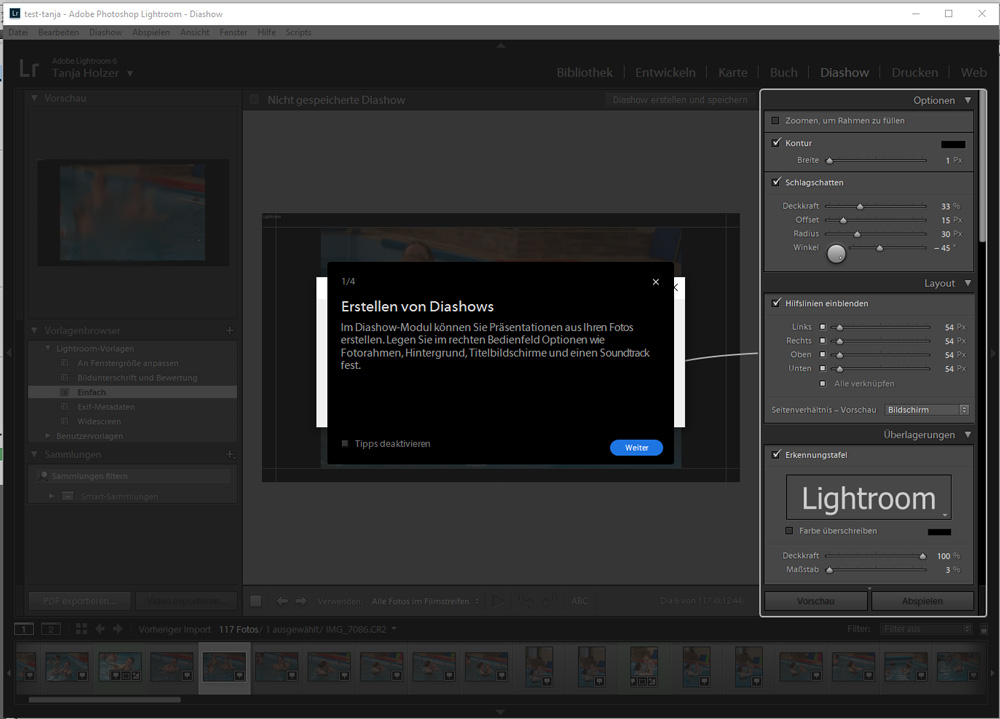Uncheck the Kontur checkbox

(776, 143)
